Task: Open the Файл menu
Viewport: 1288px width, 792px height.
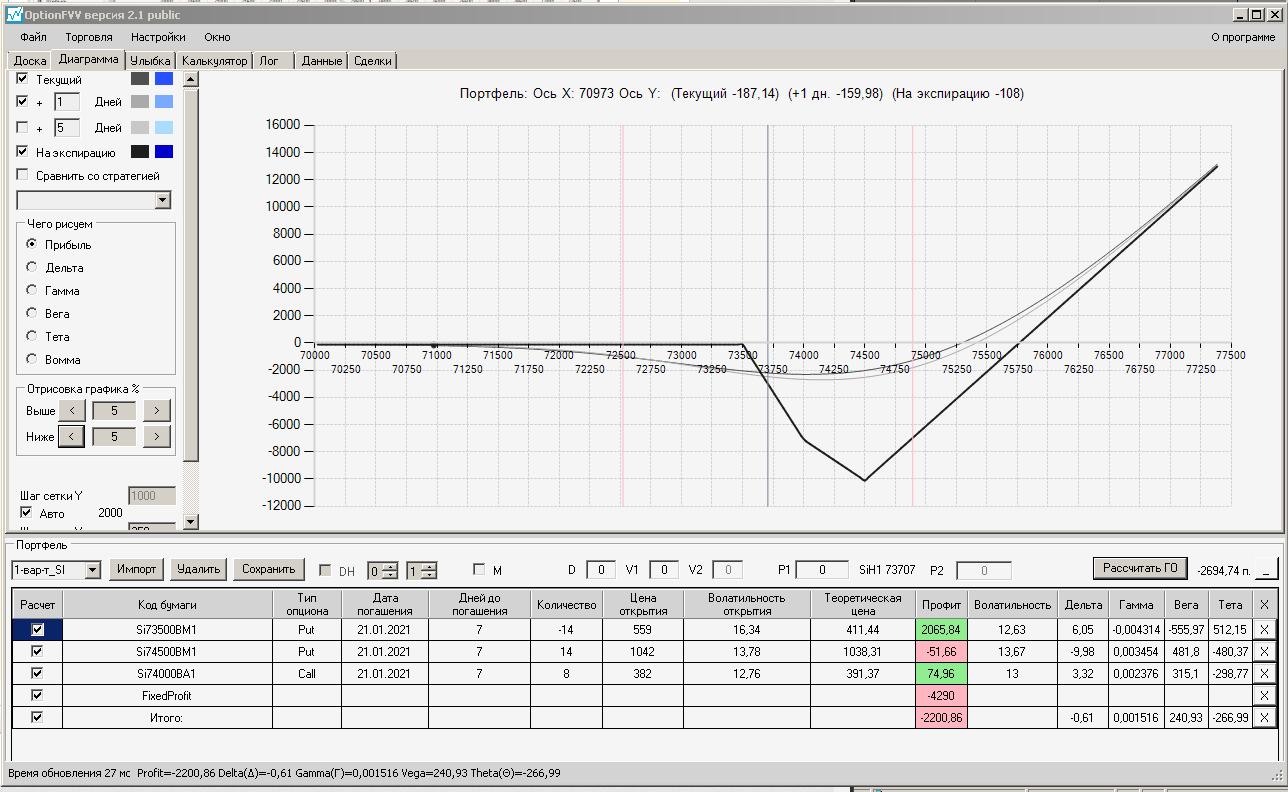Action: click(x=33, y=37)
